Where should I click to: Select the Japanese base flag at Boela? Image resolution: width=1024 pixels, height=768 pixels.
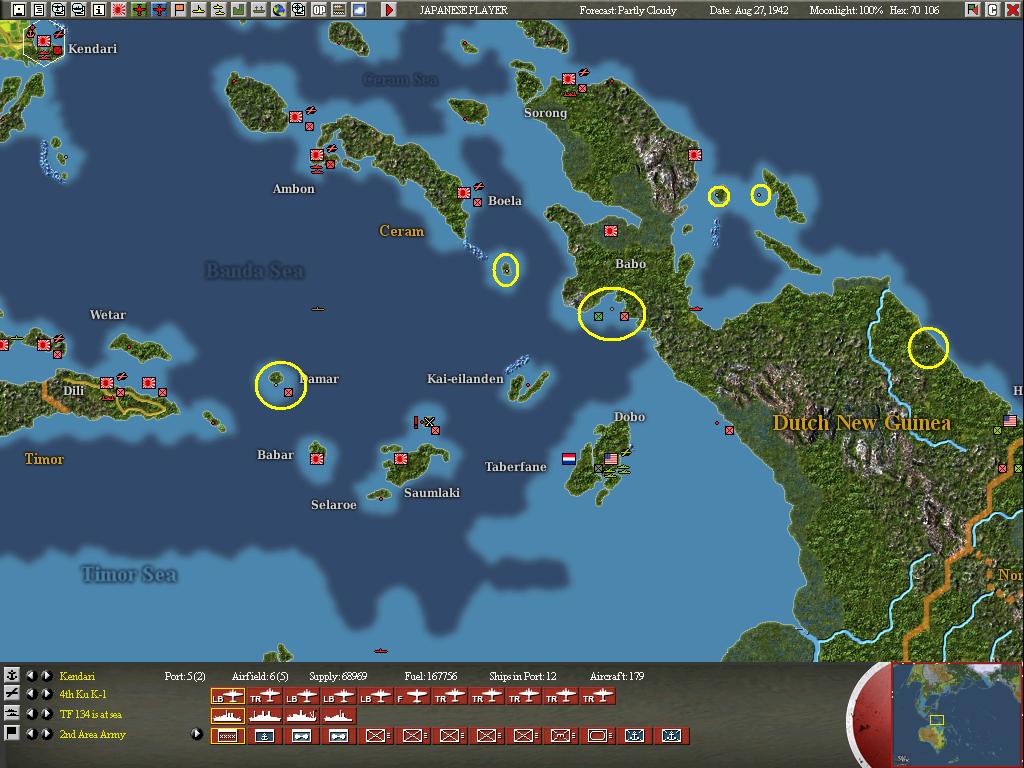464,193
